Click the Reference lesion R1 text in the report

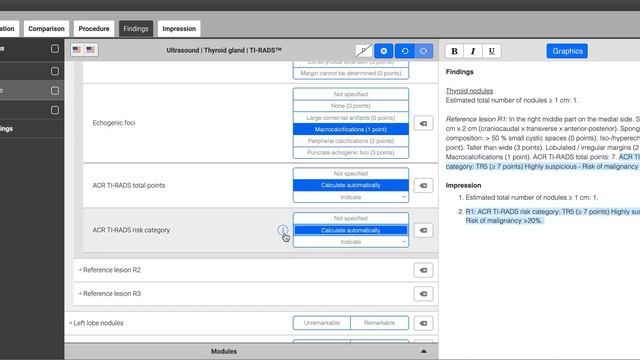(x=476, y=119)
